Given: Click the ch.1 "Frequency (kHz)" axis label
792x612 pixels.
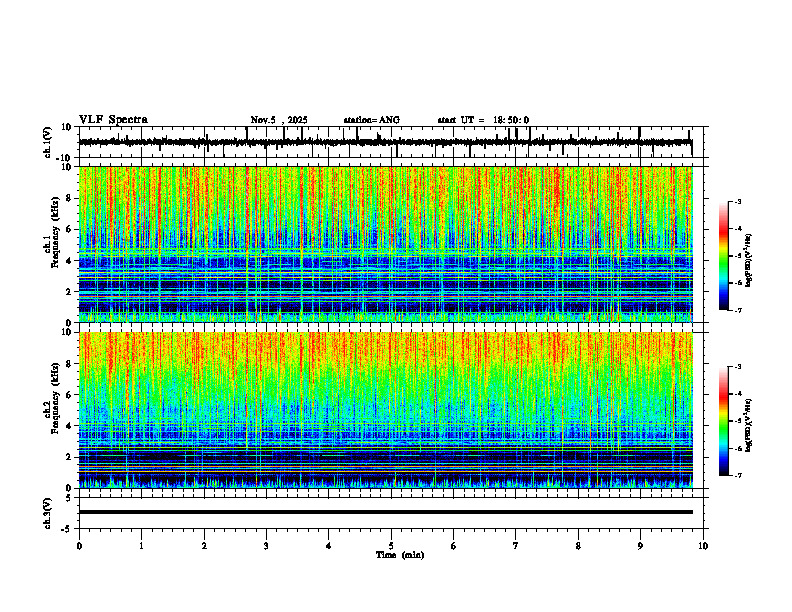Looking at the screenshot, I should pos(55,232).
